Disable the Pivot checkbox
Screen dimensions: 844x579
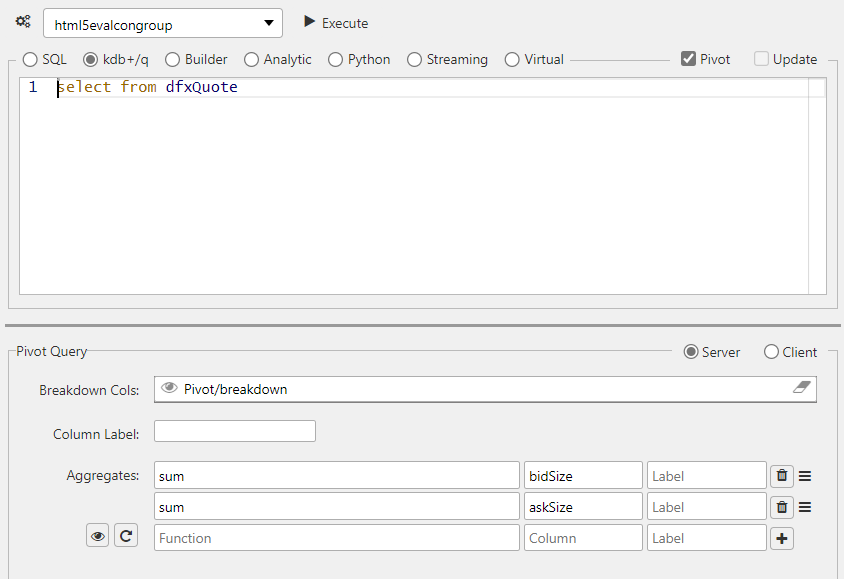(x=686, y=58)
